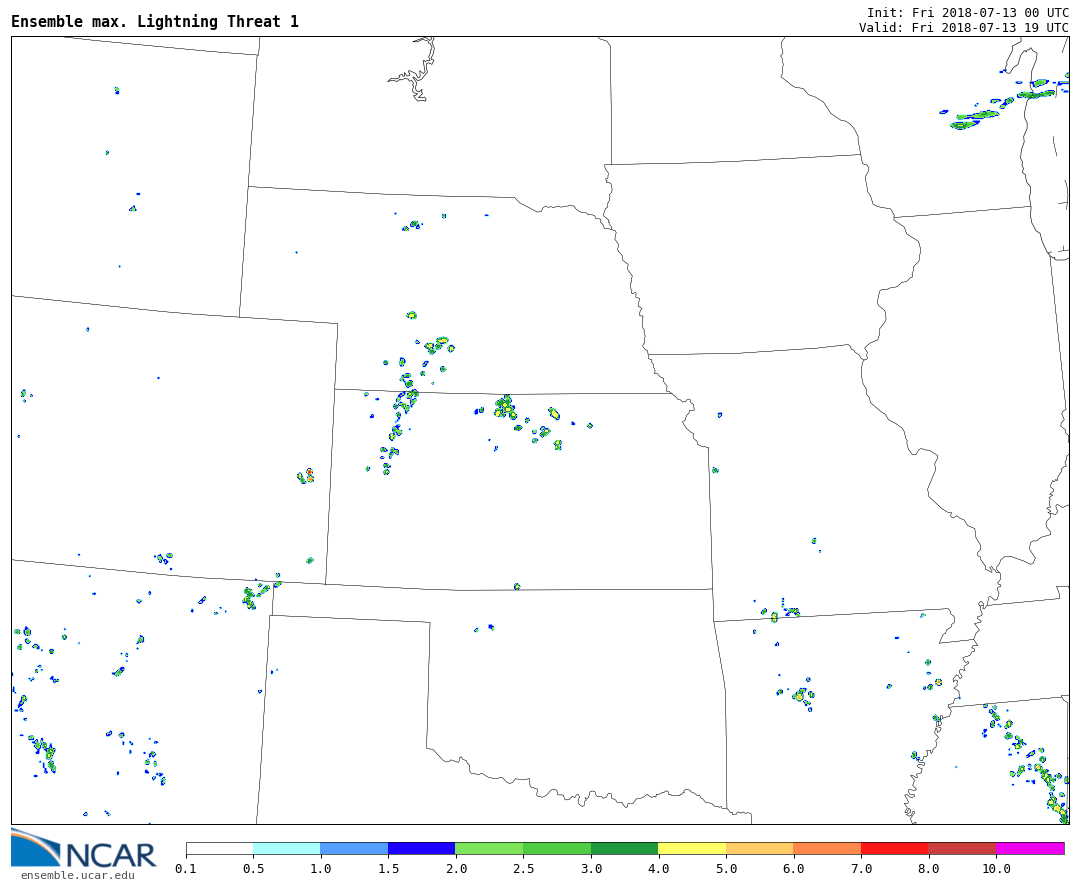Click the colorbar tick label 3.0
Viewport: 1080px width, 887px height.
(x=590, y=869)
